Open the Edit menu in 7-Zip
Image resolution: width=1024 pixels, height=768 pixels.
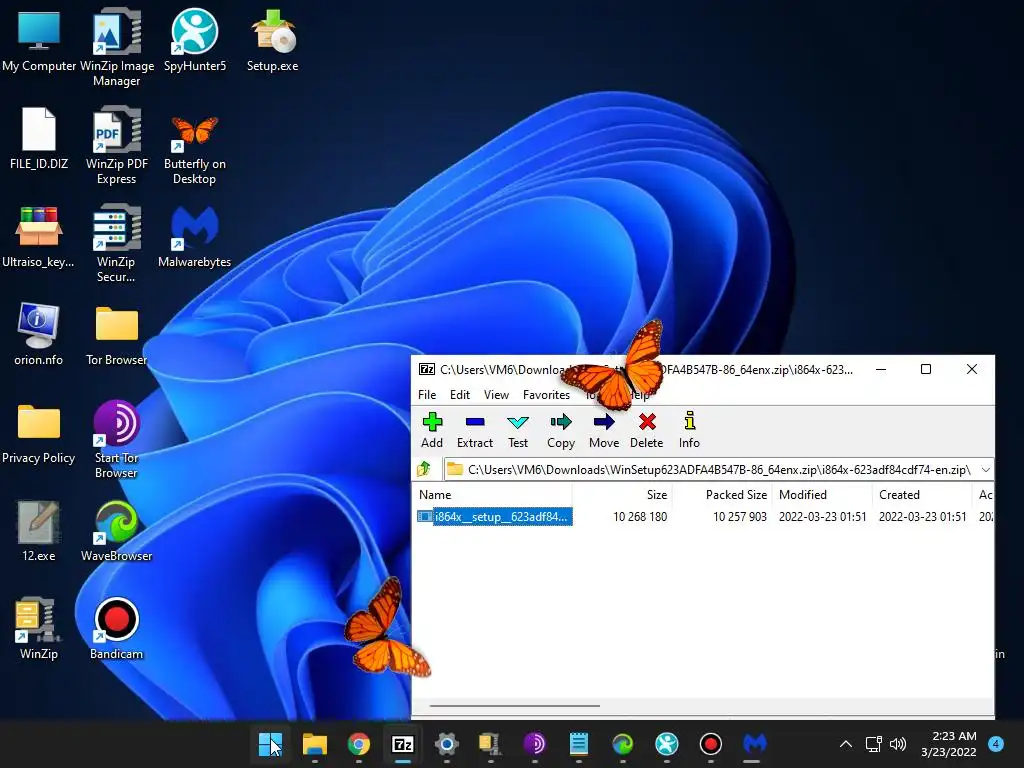pyautogui.click(x=460, y=394)
